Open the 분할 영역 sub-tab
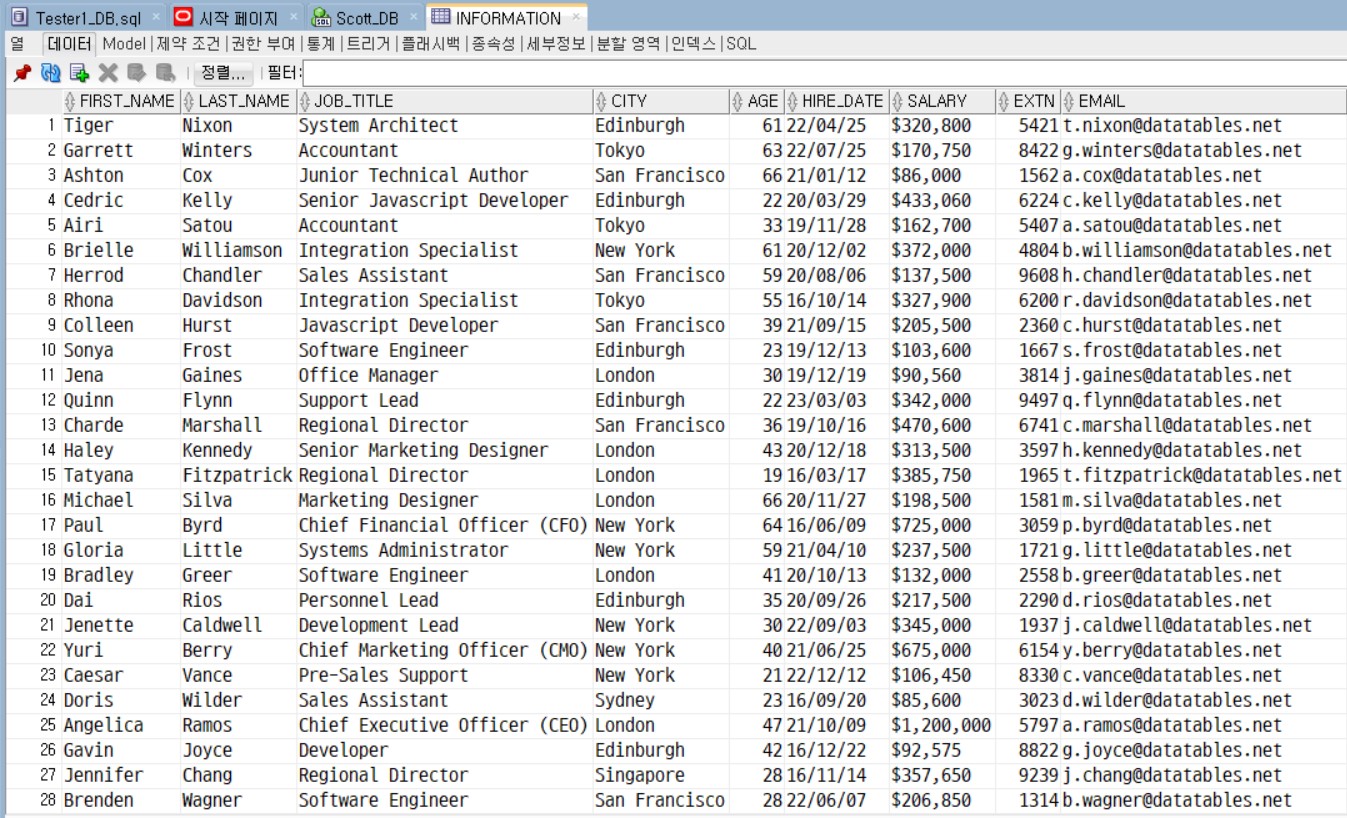The image size is (1347, 818). 628,44
